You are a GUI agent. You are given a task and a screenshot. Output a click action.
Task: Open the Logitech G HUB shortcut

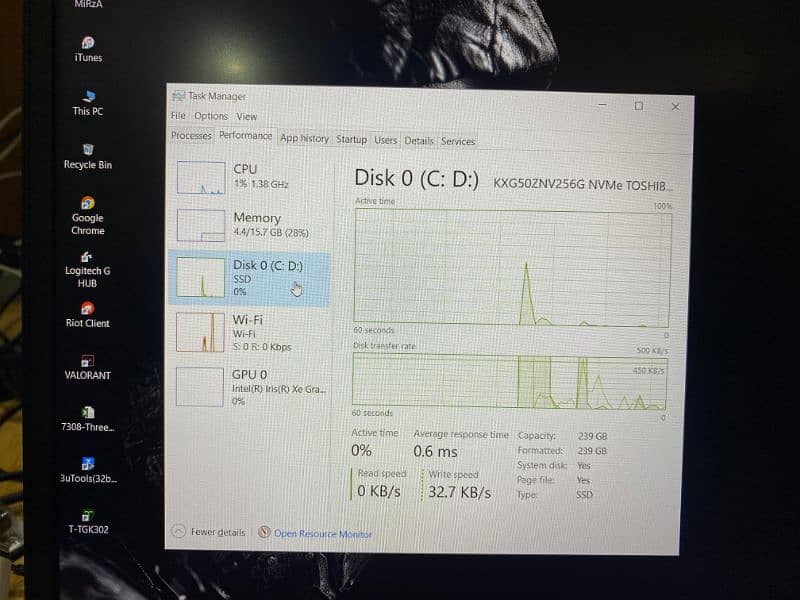[x=88, y=258]
